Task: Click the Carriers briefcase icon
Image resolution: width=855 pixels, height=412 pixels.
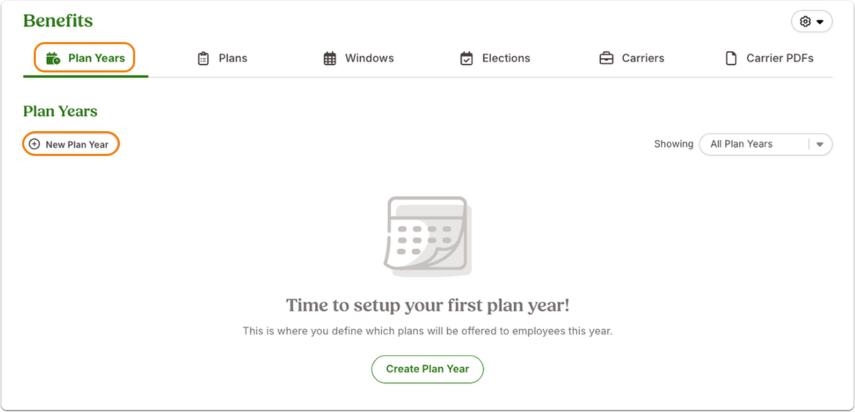Action: [x=606, y=58]
